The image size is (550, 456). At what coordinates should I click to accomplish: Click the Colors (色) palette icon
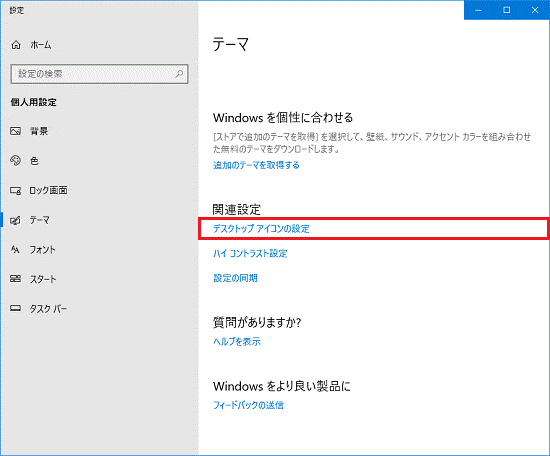[x=15, y=160]
